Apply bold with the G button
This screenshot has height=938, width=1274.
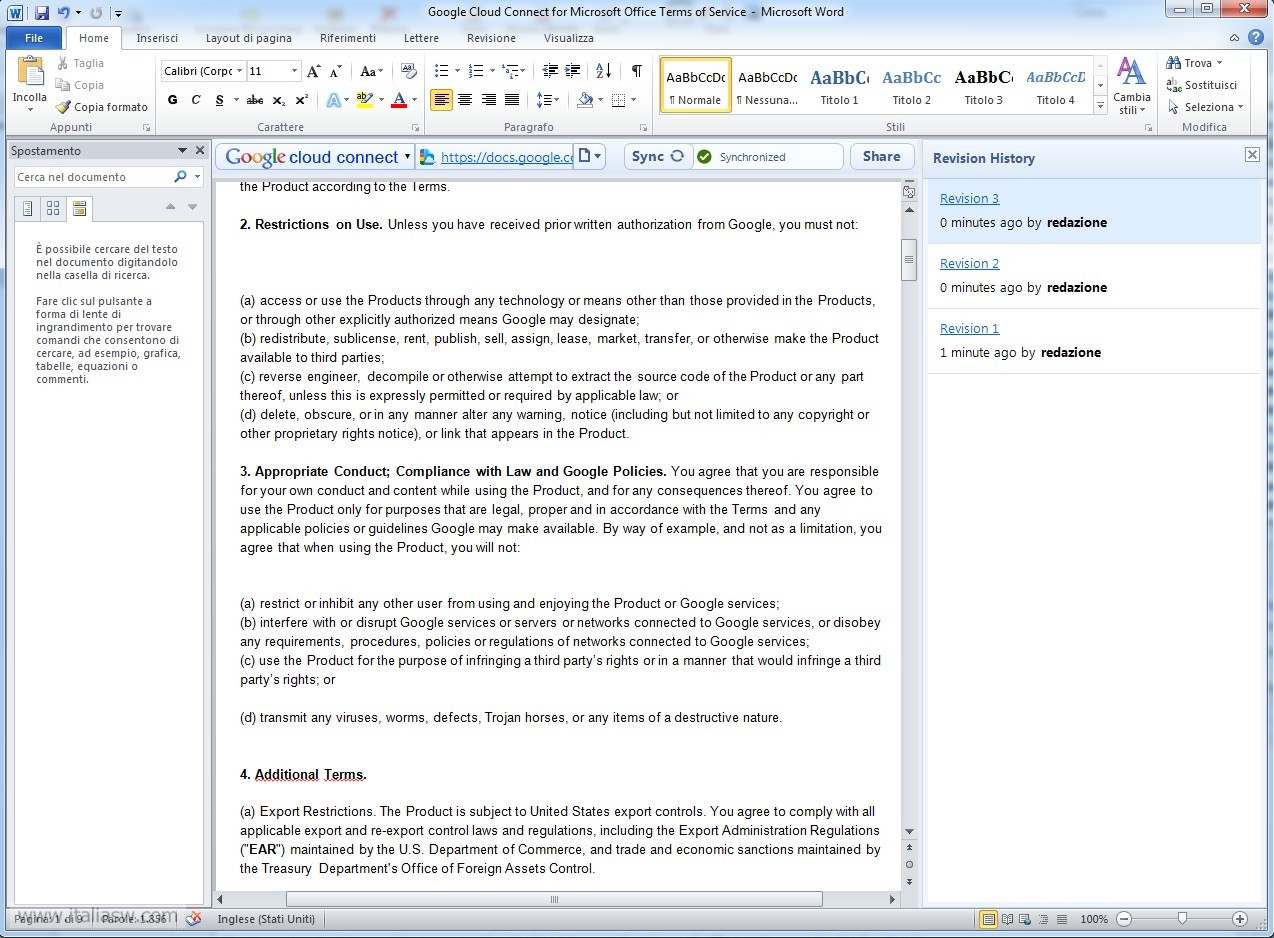click(x=172, y=100)
